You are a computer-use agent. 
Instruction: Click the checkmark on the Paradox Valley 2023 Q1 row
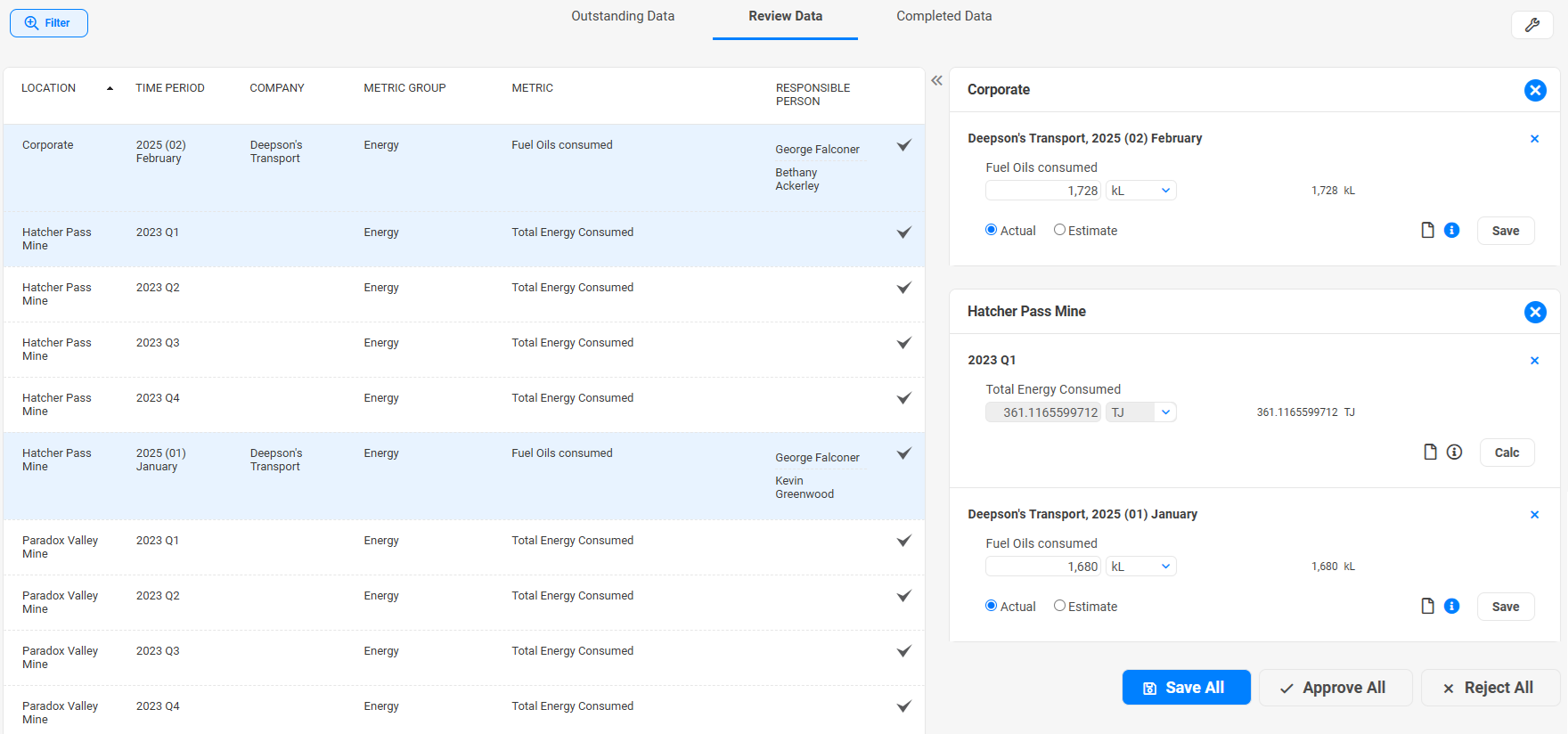[x=903, y=541]
